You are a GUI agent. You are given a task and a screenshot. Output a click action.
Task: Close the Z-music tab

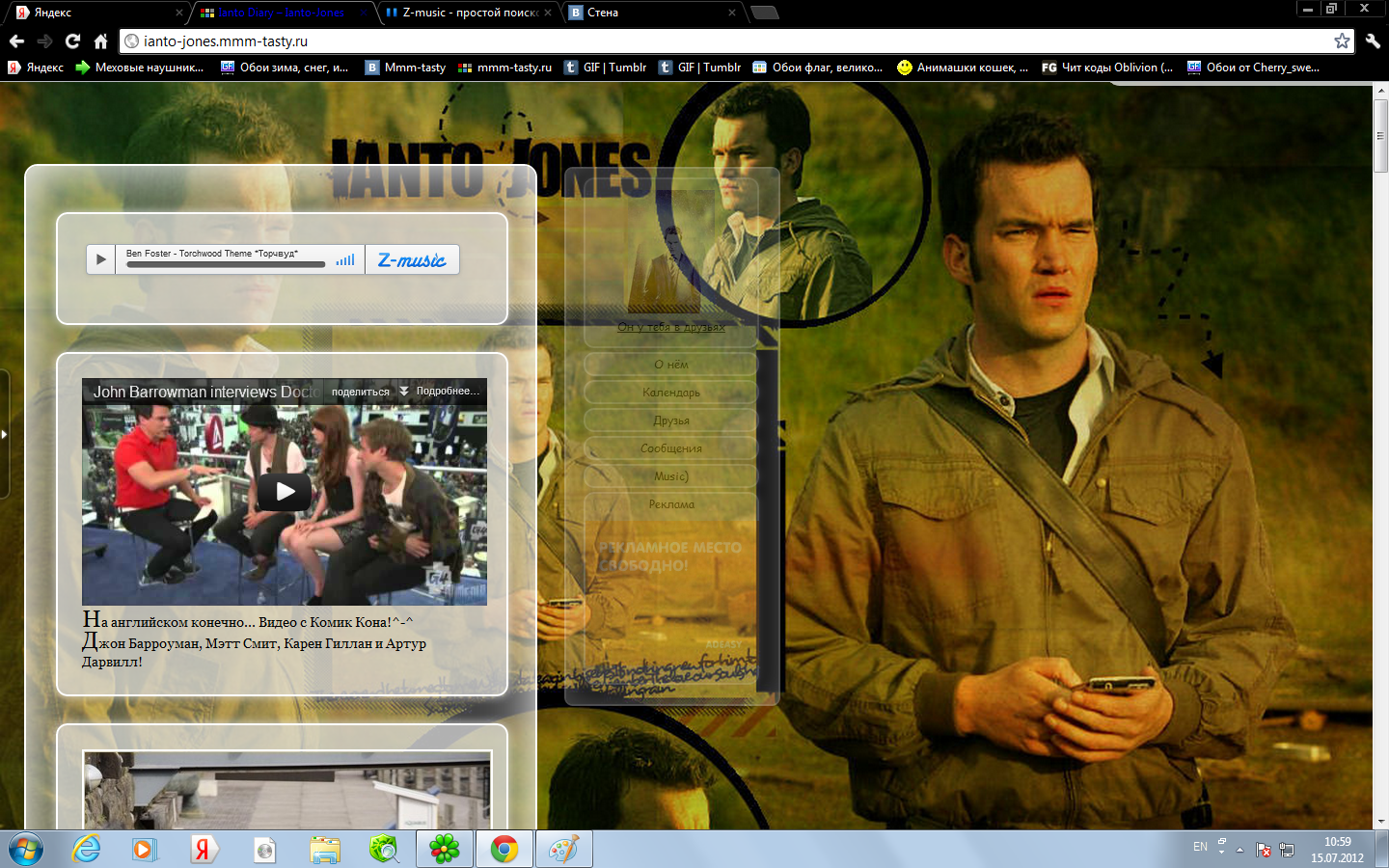[x=548, y=13]
